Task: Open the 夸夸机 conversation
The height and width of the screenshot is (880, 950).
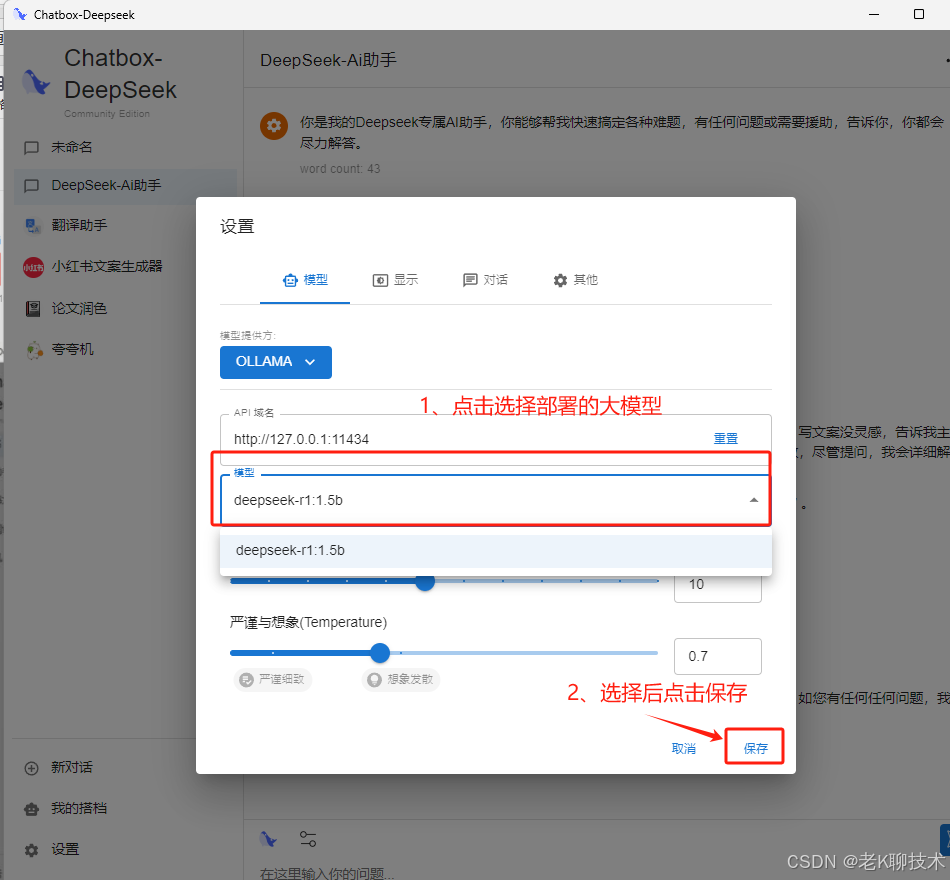Action: click(124, 350)
